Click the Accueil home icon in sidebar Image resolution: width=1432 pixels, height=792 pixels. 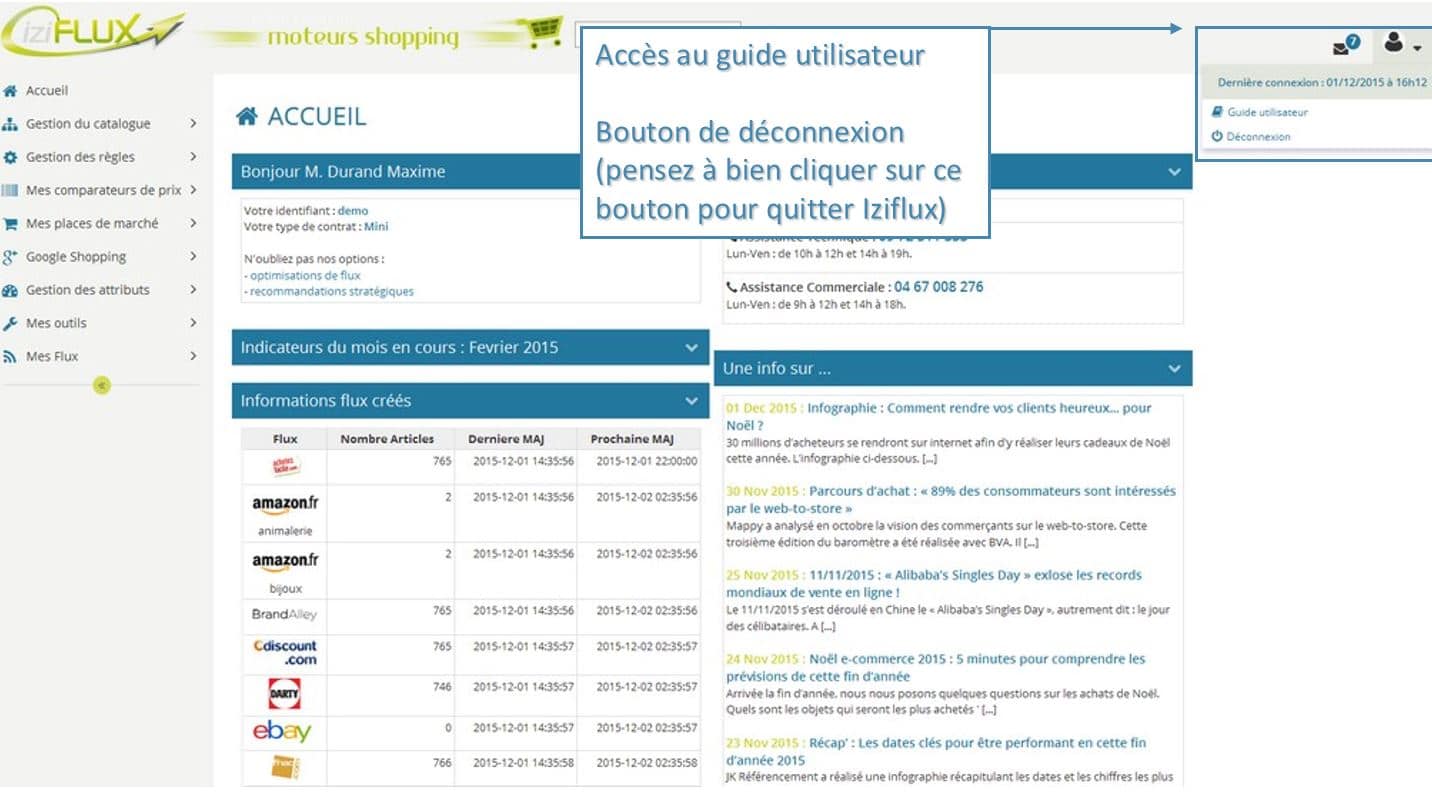[x=10, y=90]
